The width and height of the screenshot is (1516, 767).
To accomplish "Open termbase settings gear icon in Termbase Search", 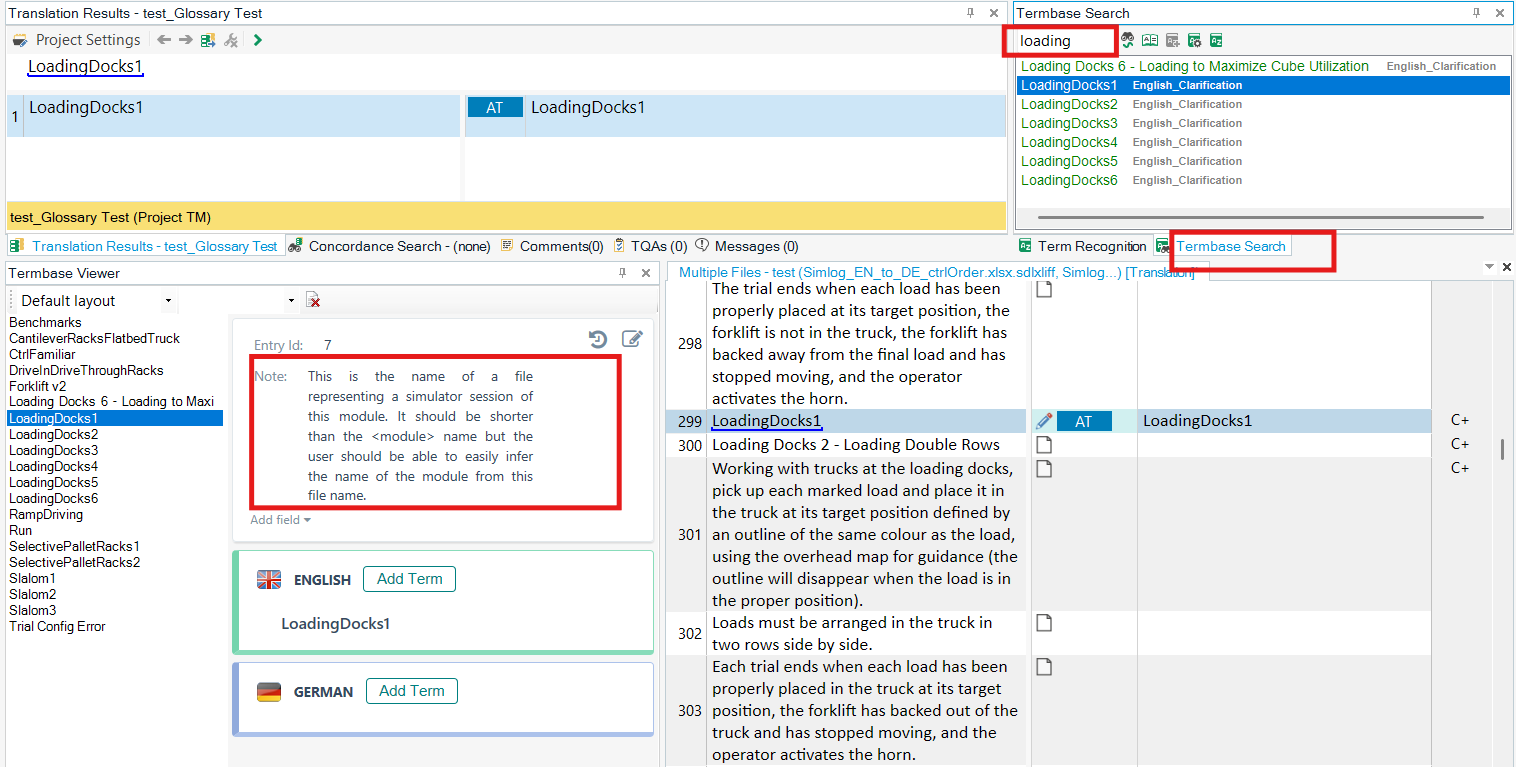I will pyautogui.click(x=1194, y=40).
